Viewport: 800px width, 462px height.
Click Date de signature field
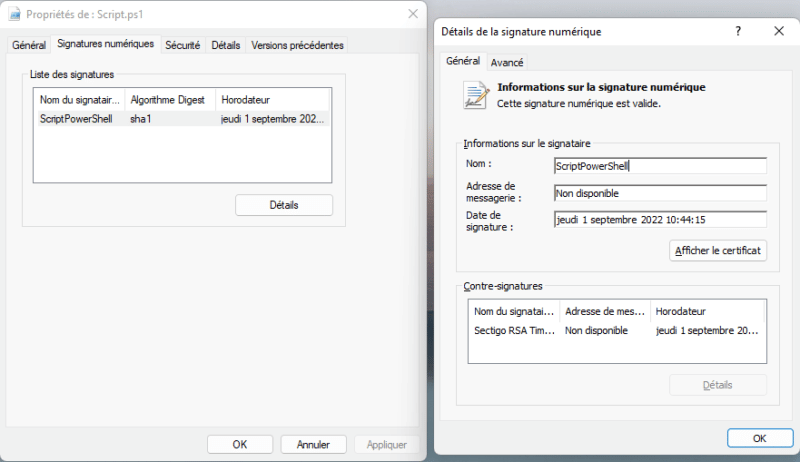[x=660, y=220]
